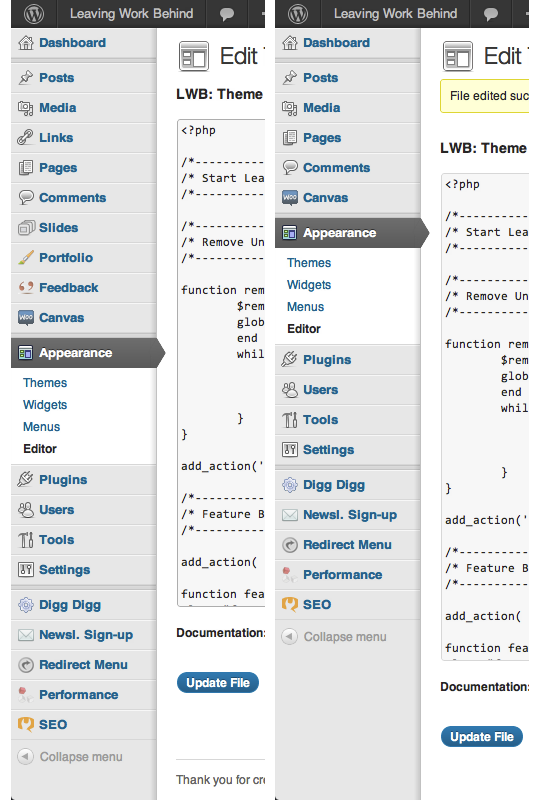Open Leaving Work Behind site link in left admin bar
The height and width of the screenshot is (800, 540).
[x=131, y=14]
